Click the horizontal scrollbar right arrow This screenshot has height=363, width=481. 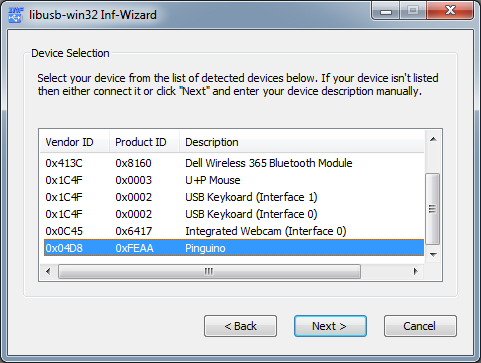pyautogui.click(x=416, y=271)
